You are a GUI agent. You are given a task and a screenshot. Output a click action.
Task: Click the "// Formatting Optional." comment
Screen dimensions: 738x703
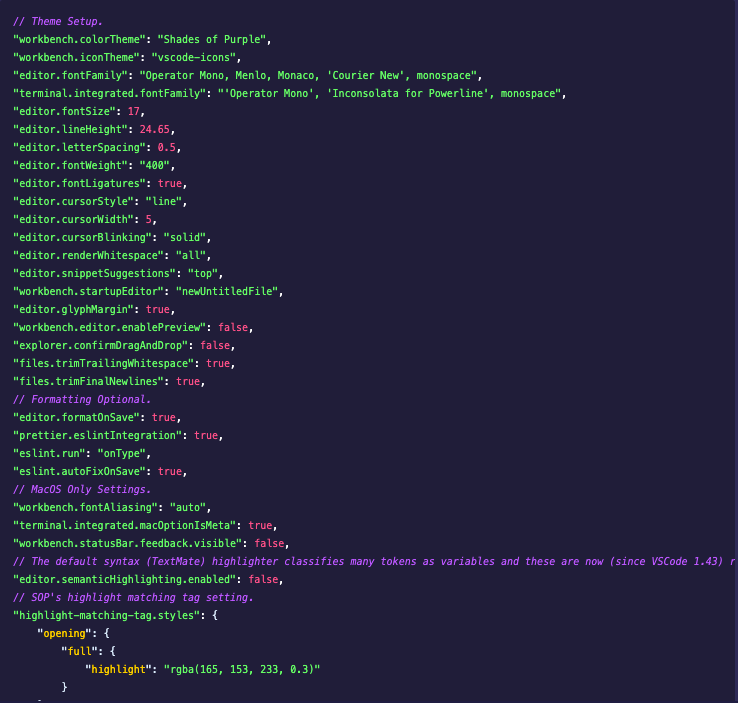point(82,399)
